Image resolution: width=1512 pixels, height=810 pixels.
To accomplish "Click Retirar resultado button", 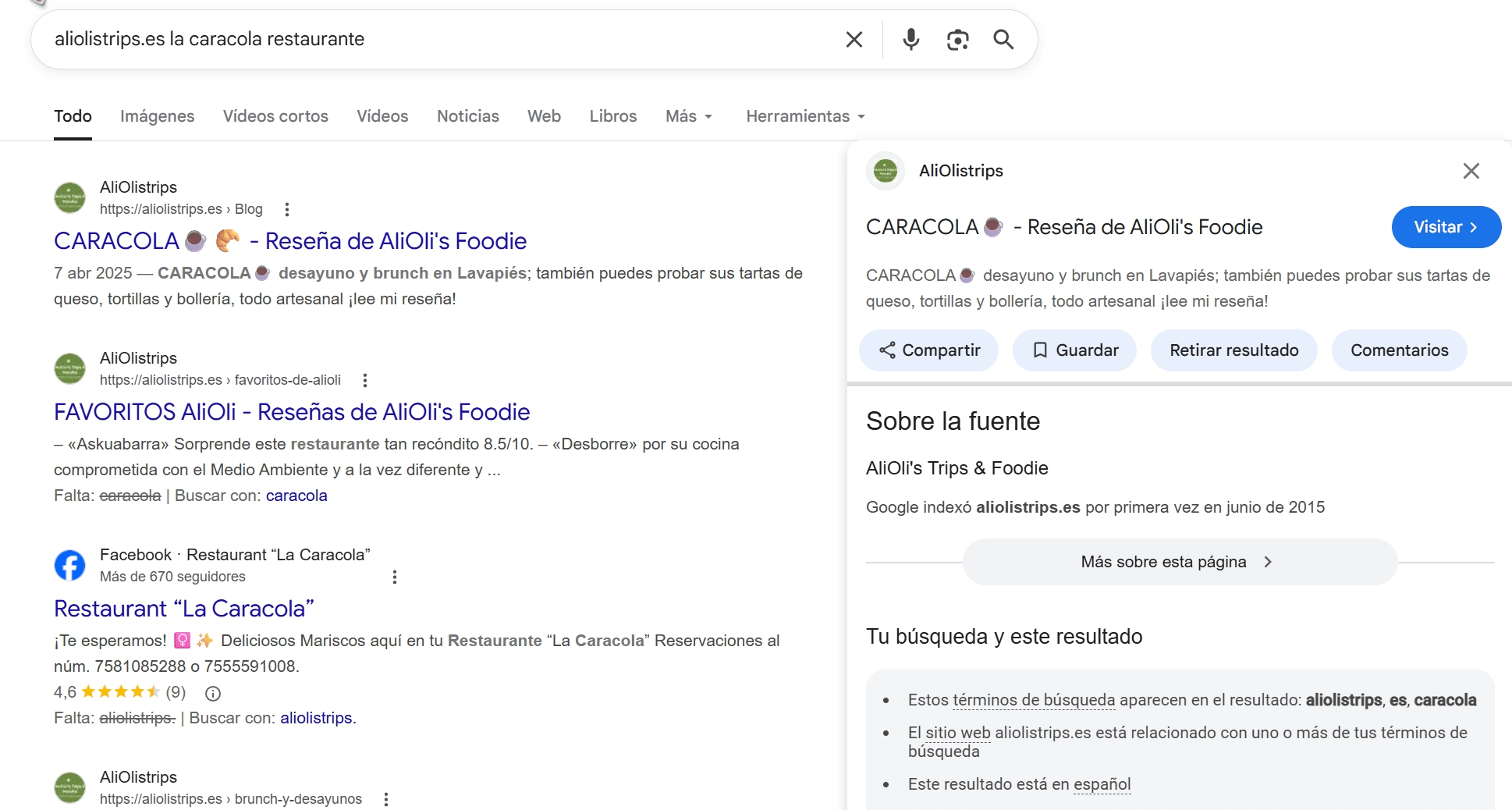I will point(1233,350).
